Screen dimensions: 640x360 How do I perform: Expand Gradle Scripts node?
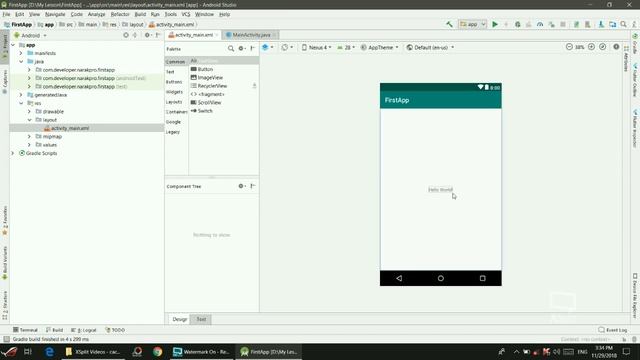(x=13, y=153)
